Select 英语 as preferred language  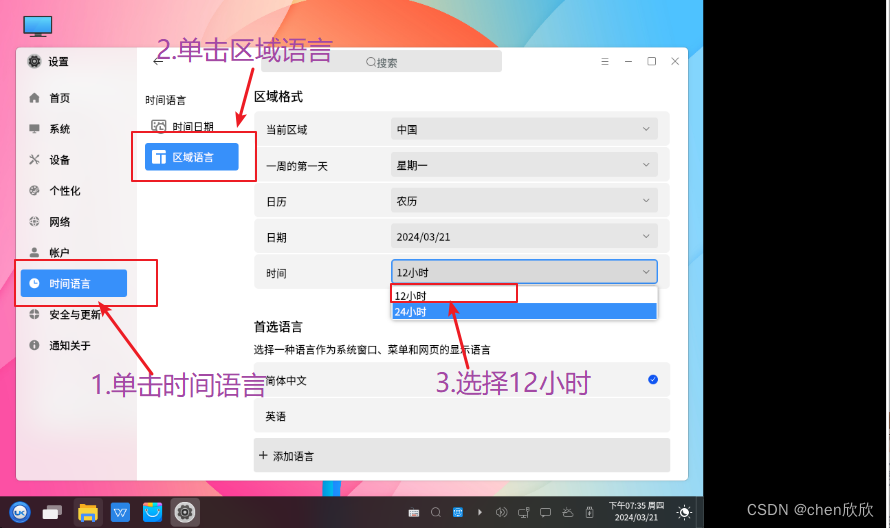461,416
